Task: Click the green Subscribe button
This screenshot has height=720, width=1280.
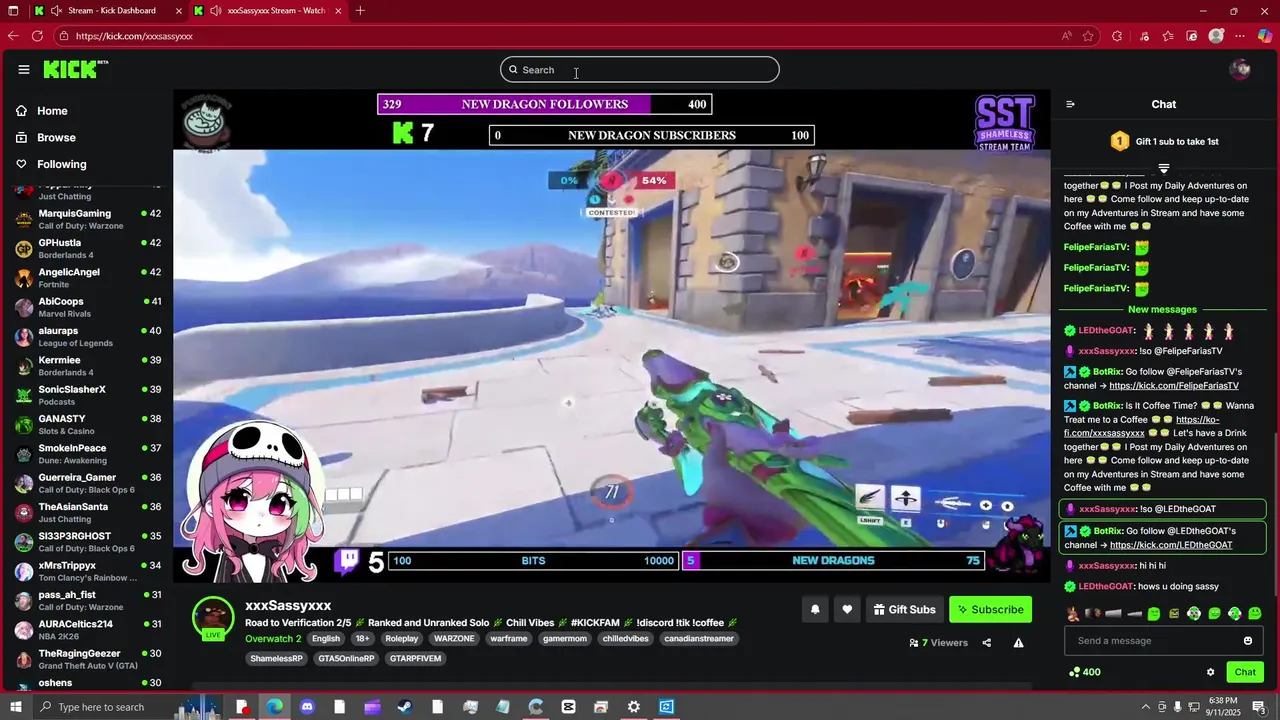Action: click(990, 609)
